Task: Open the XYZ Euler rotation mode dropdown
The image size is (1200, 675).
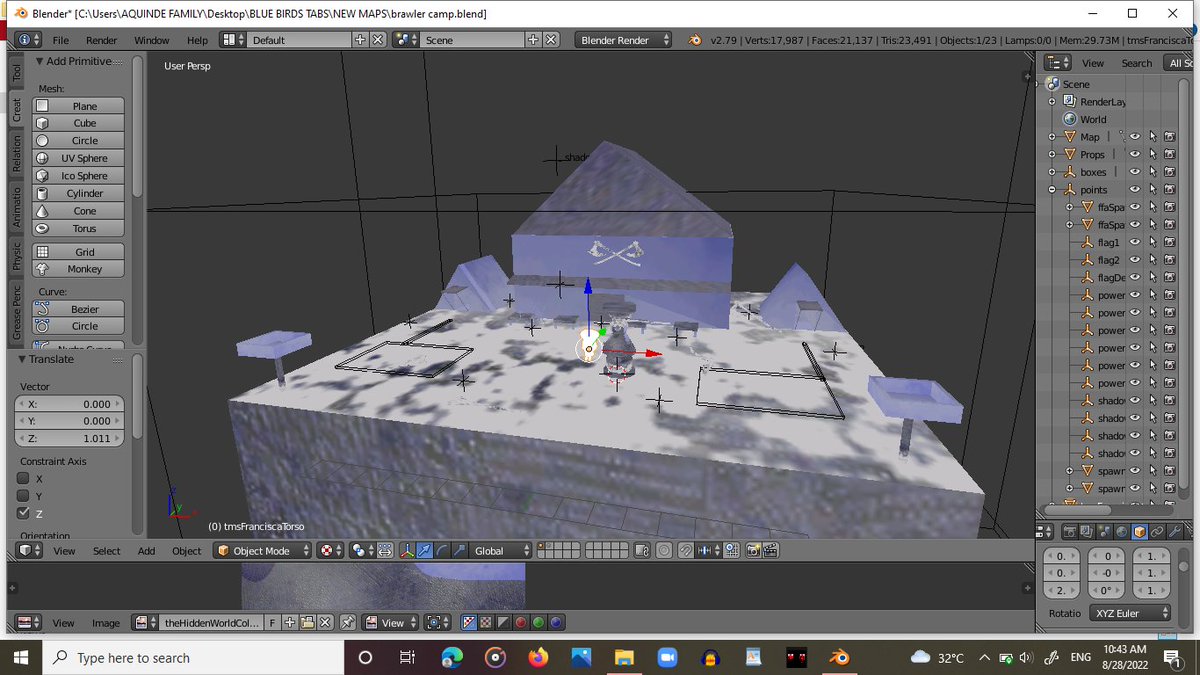Action: pos(1129,613)
